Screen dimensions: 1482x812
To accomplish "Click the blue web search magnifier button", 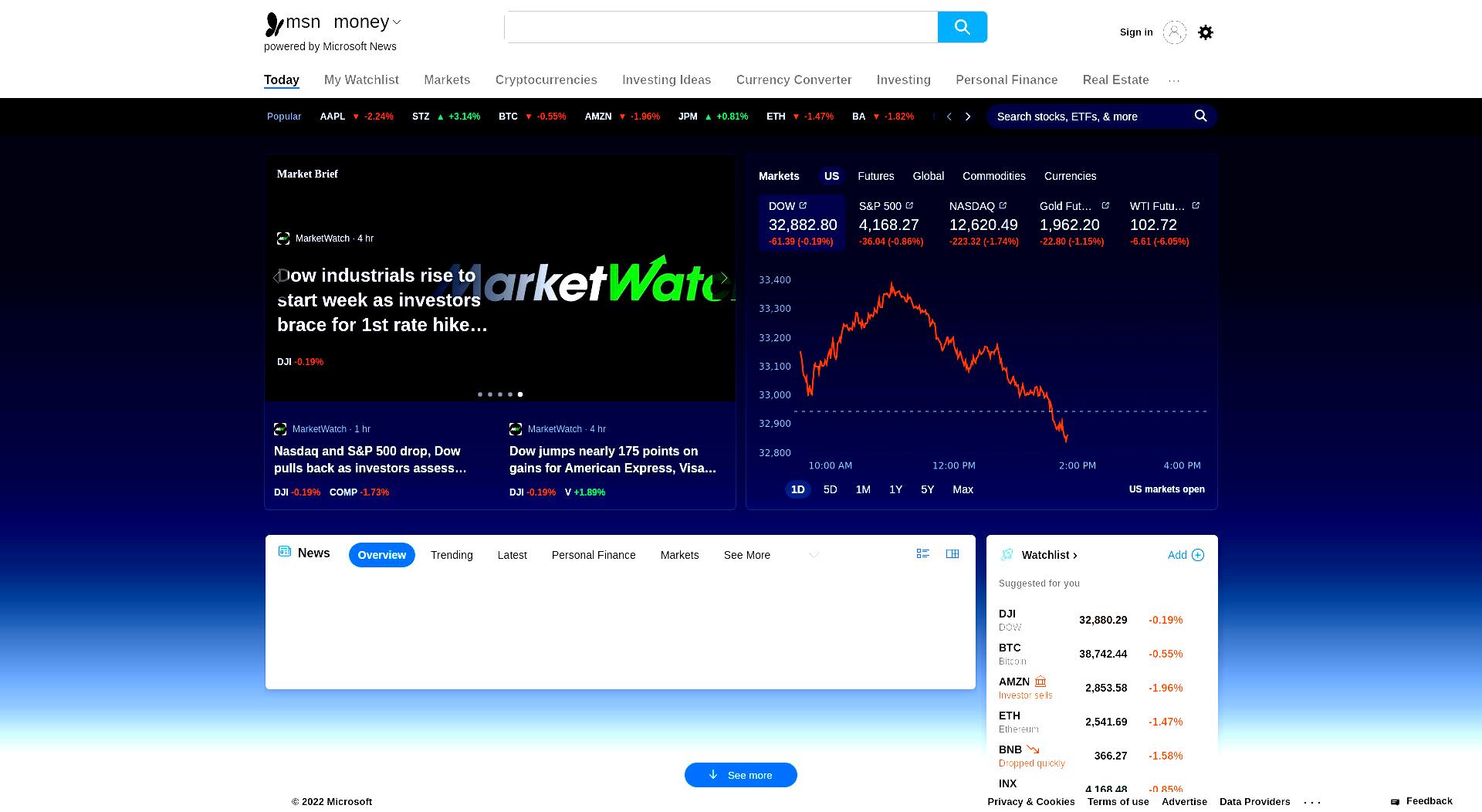I will click(x=962, y=27).
